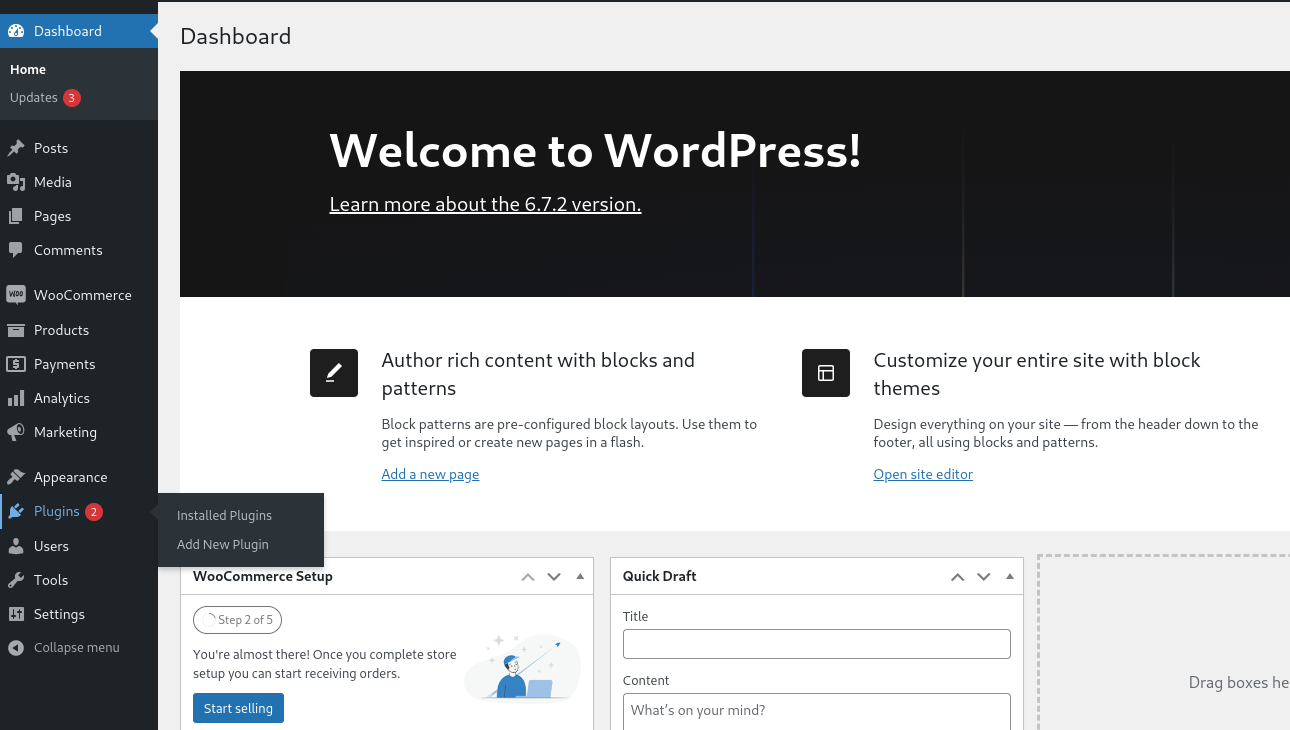The height and width of the screenshot is (730, 1290).
Task: Click the Users person icon
Action: (x=16, y=546)
